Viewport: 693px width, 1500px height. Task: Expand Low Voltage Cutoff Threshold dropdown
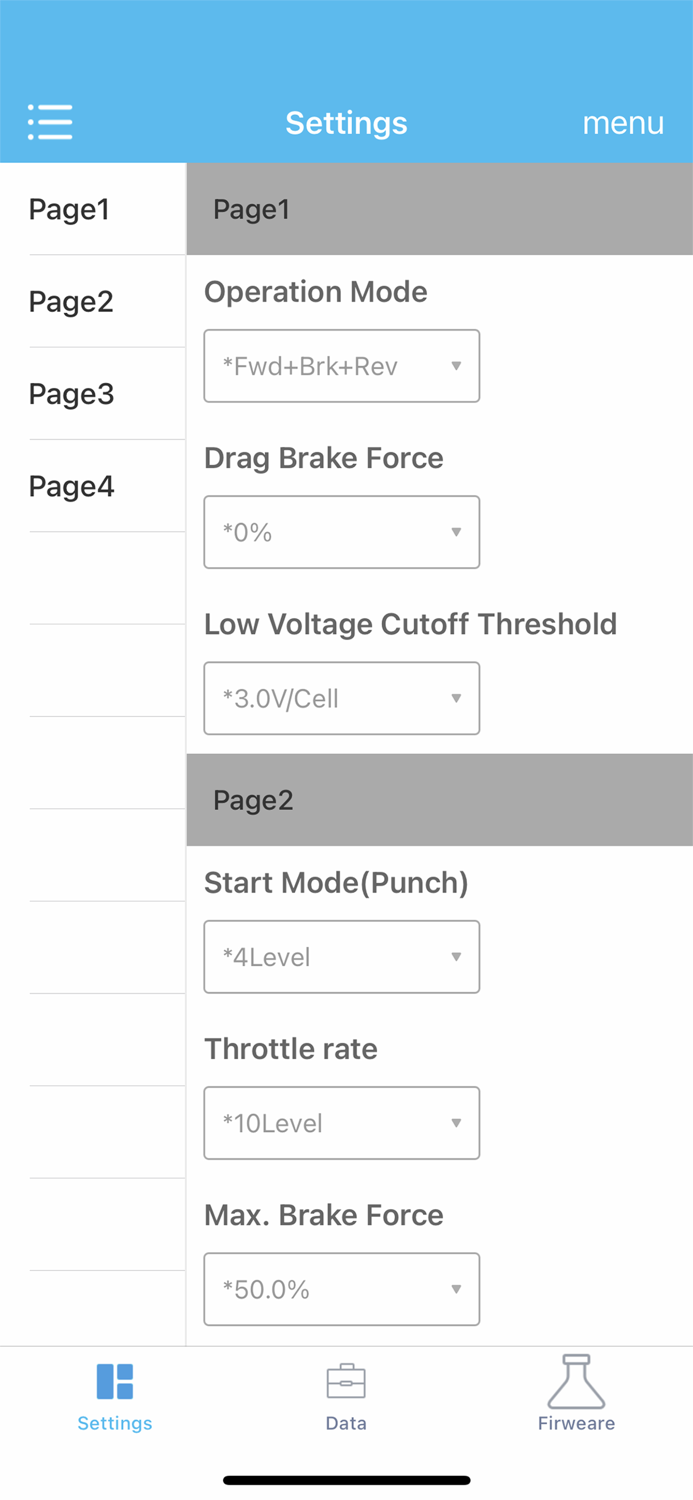341,698
